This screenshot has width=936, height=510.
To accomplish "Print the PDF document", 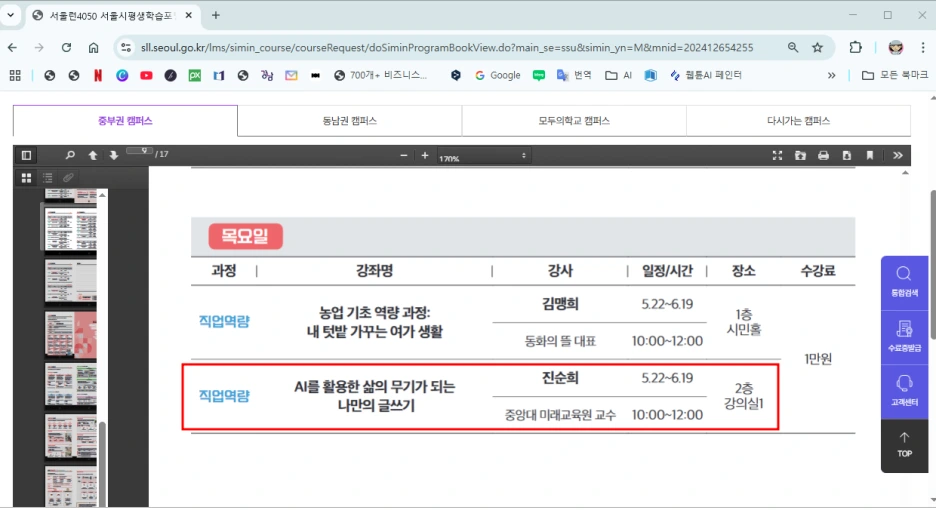I will 823,155.
